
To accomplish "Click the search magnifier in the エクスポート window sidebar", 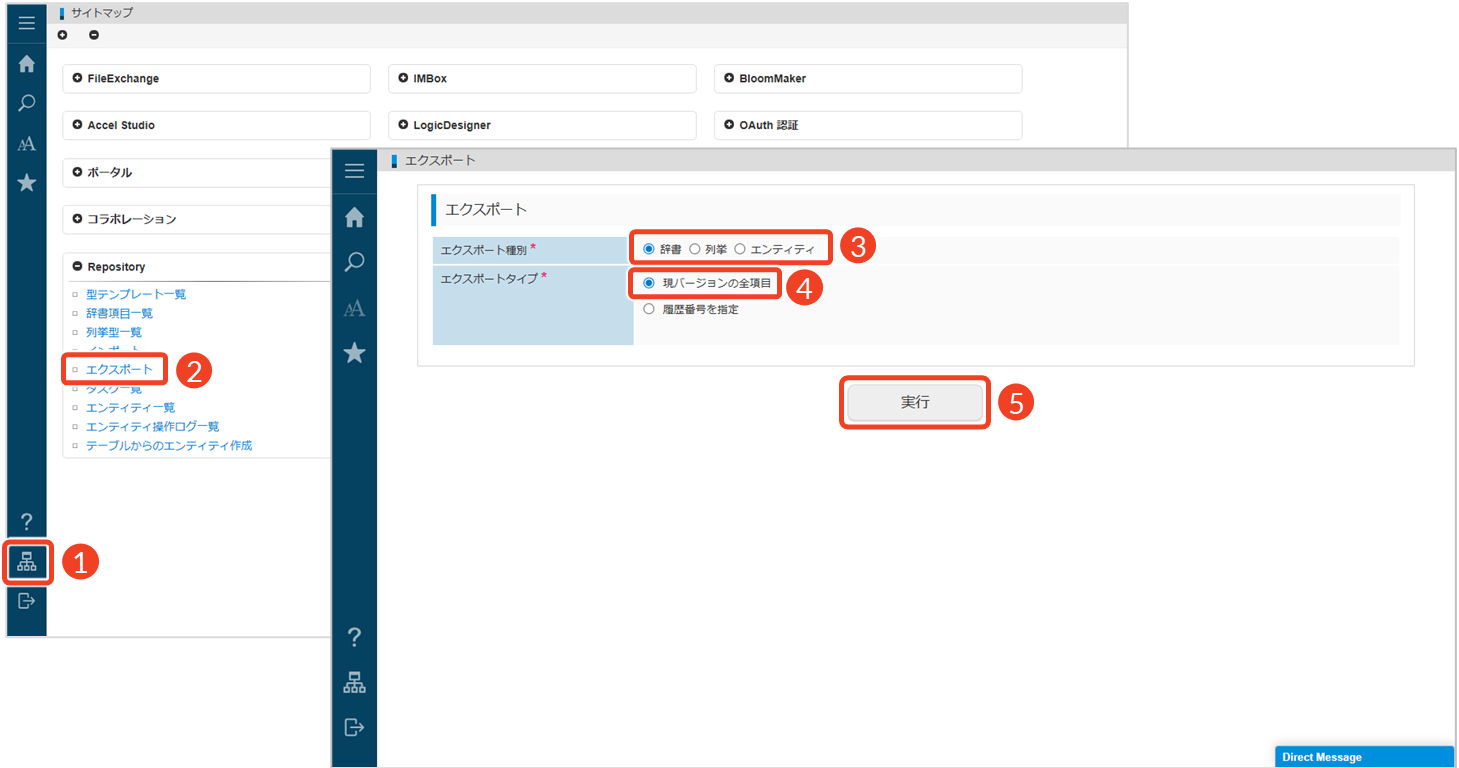I will [354, 262].
